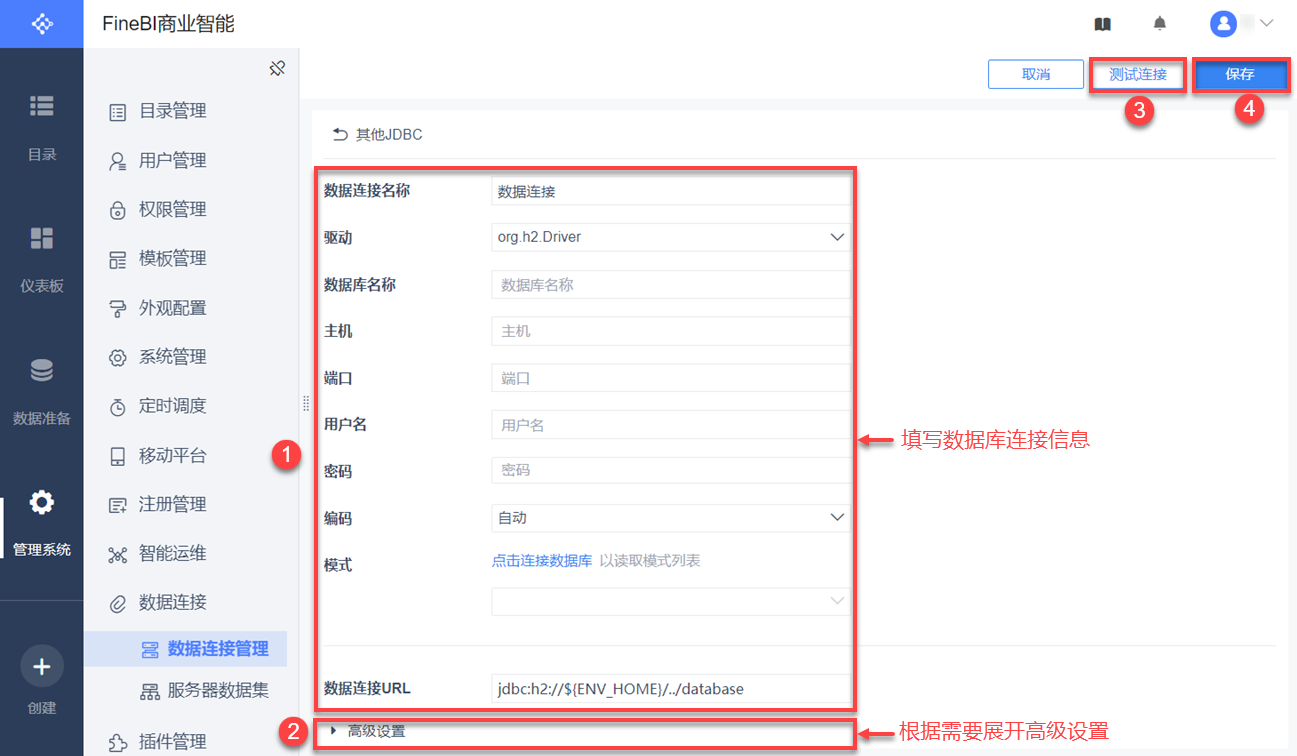This screenshot has width=1297, height=756.
Task: Open the 编码 自动 dropdown
Action: 671,518
